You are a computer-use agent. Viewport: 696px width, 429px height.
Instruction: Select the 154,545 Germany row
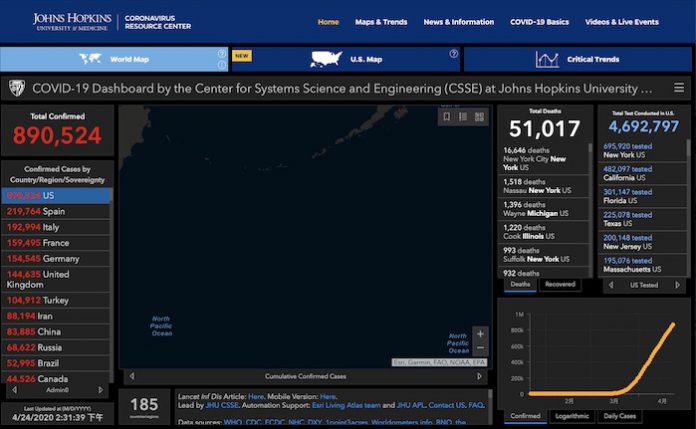[56, 258]
